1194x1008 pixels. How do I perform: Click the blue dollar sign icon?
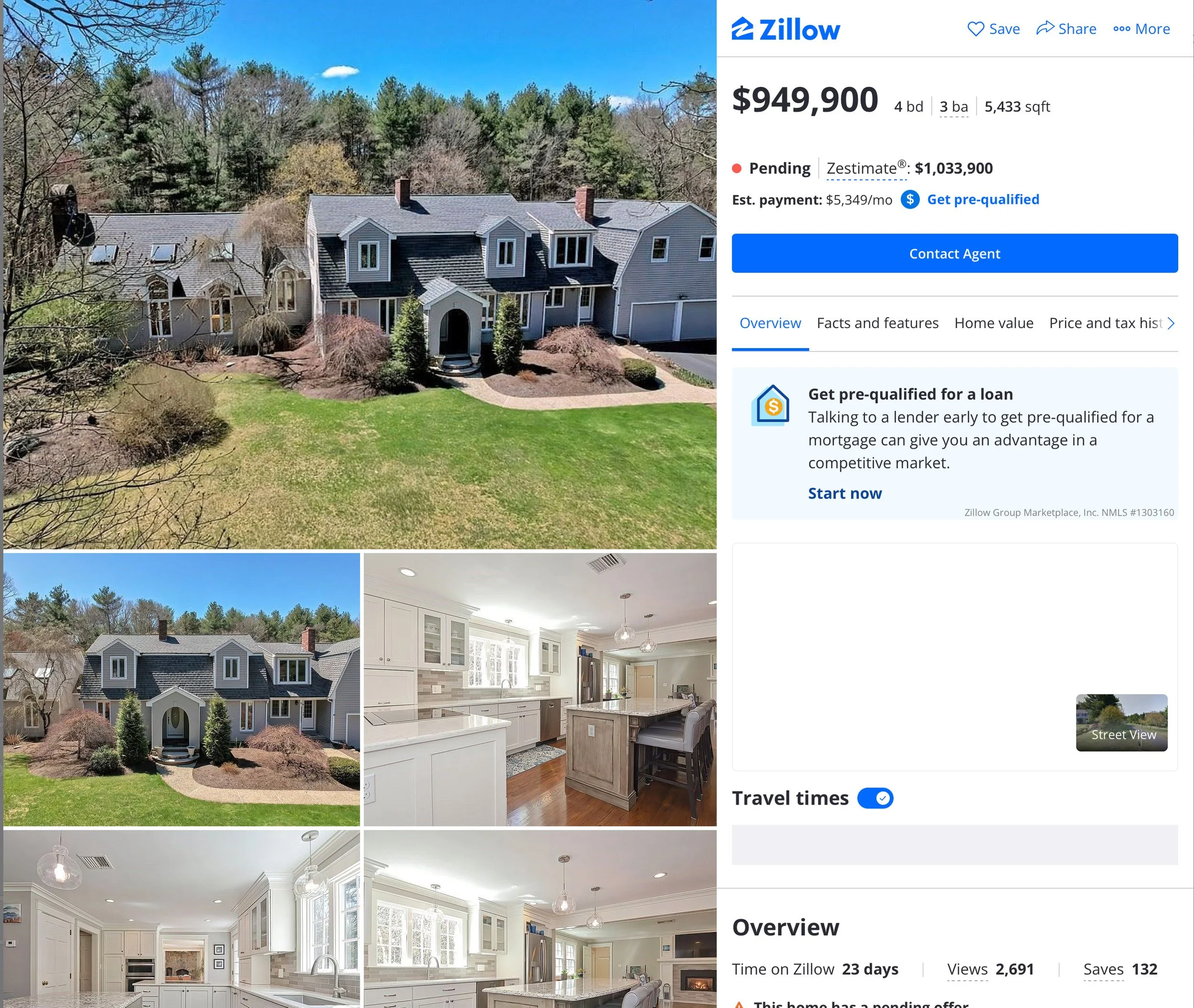(910, 200)
